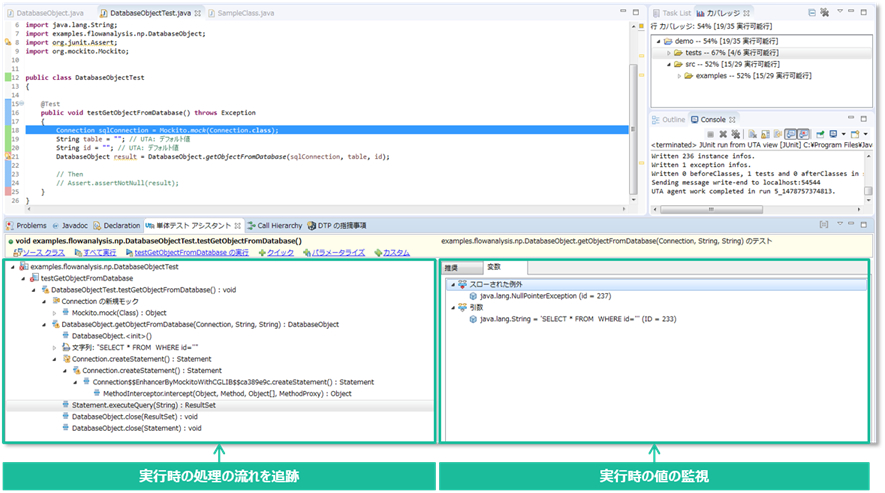
Task: Collapse the testGetObjectFromDatabase tree node
Action: [23, 278]
